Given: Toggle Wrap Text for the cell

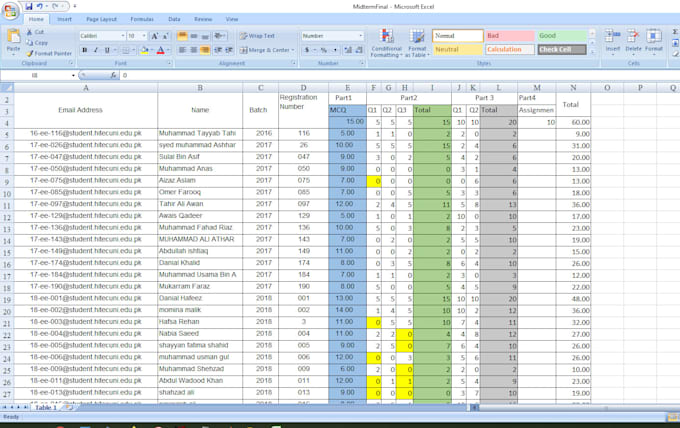Looking at the screenshot, I should tap(257, 36).
